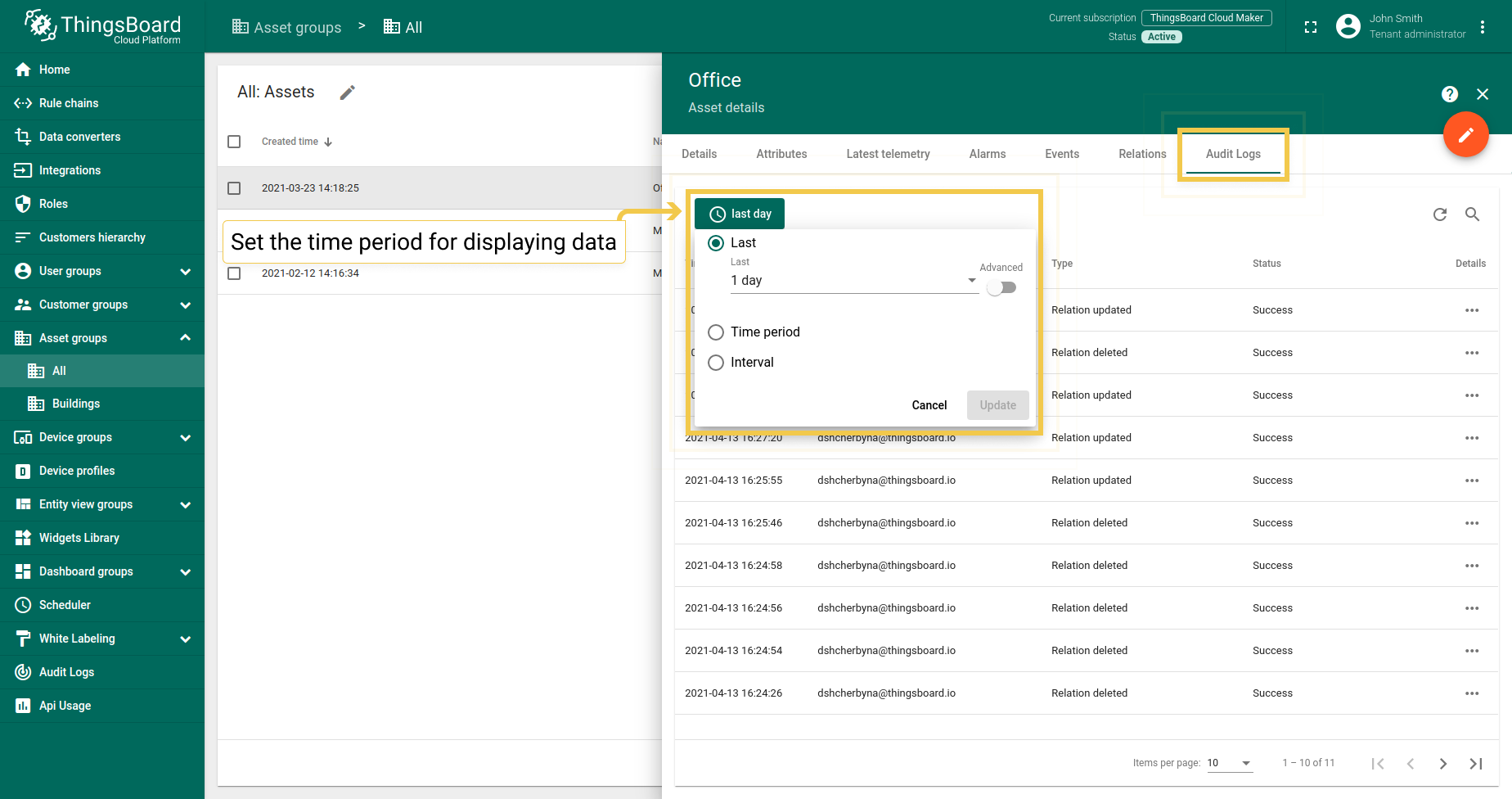Click the Update button

[x=998, y=405]
